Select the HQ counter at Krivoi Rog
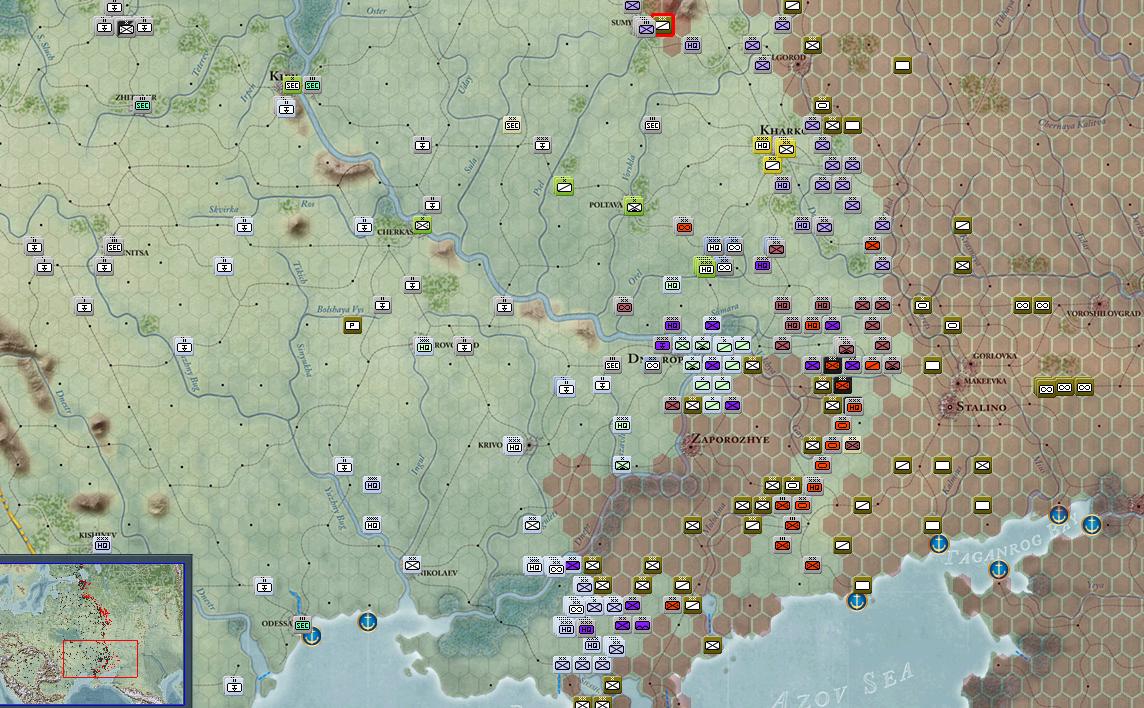The height and width of the screenshot is (708, 1144). (x=514, y=447)
